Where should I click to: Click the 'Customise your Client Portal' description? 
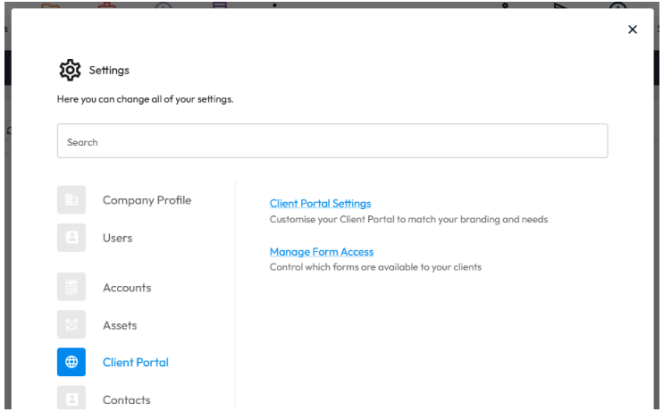coord(408,220)
